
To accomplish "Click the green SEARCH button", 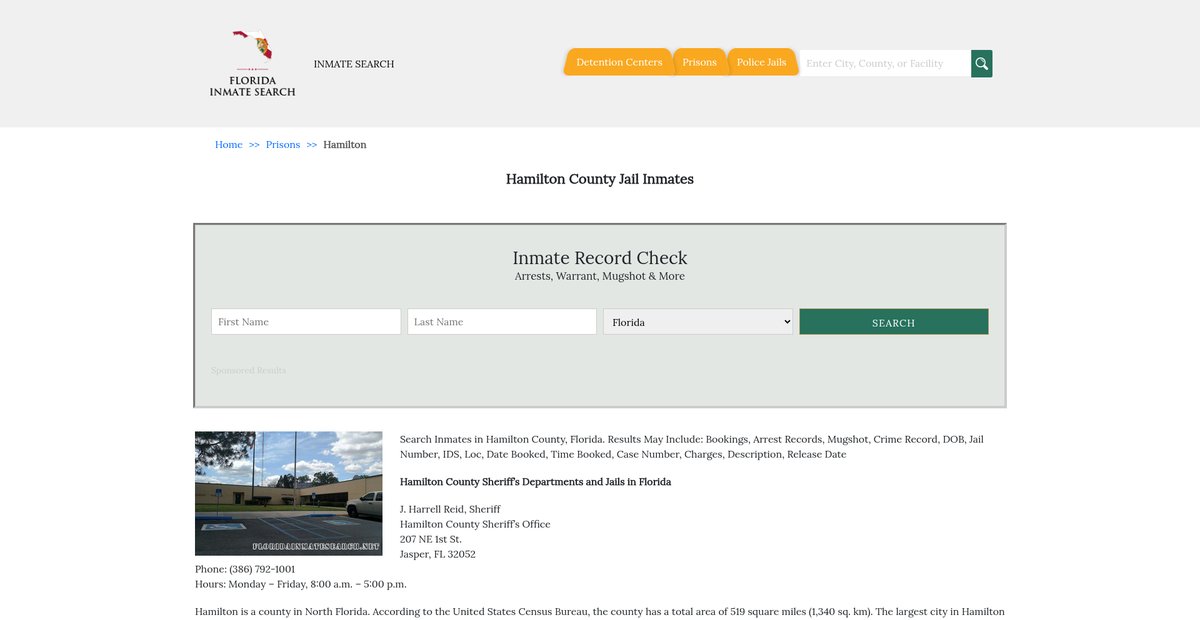I will (x=894, y=322).
